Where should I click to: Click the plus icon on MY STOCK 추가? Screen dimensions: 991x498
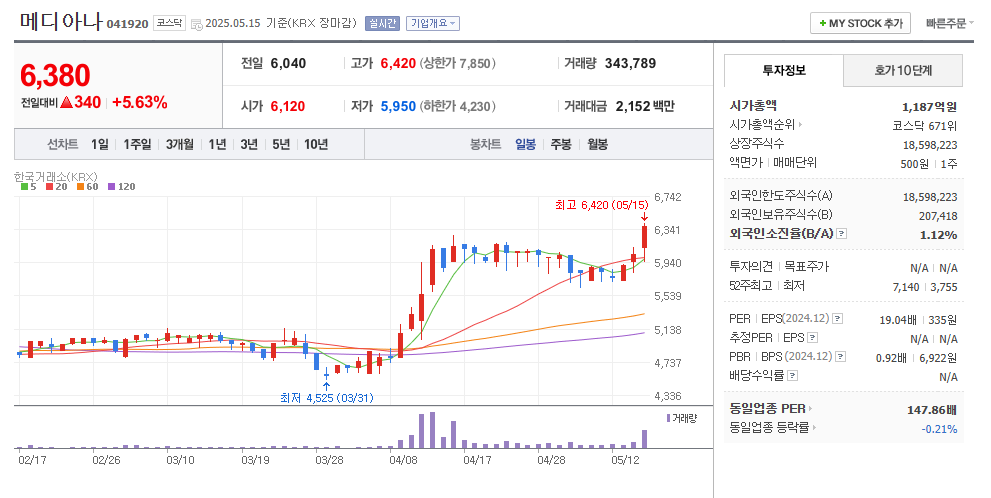tap(822, 23)
